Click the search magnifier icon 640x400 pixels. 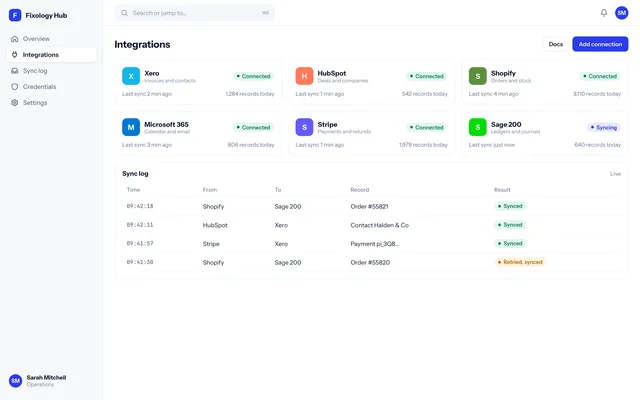(x=124, y=13)
